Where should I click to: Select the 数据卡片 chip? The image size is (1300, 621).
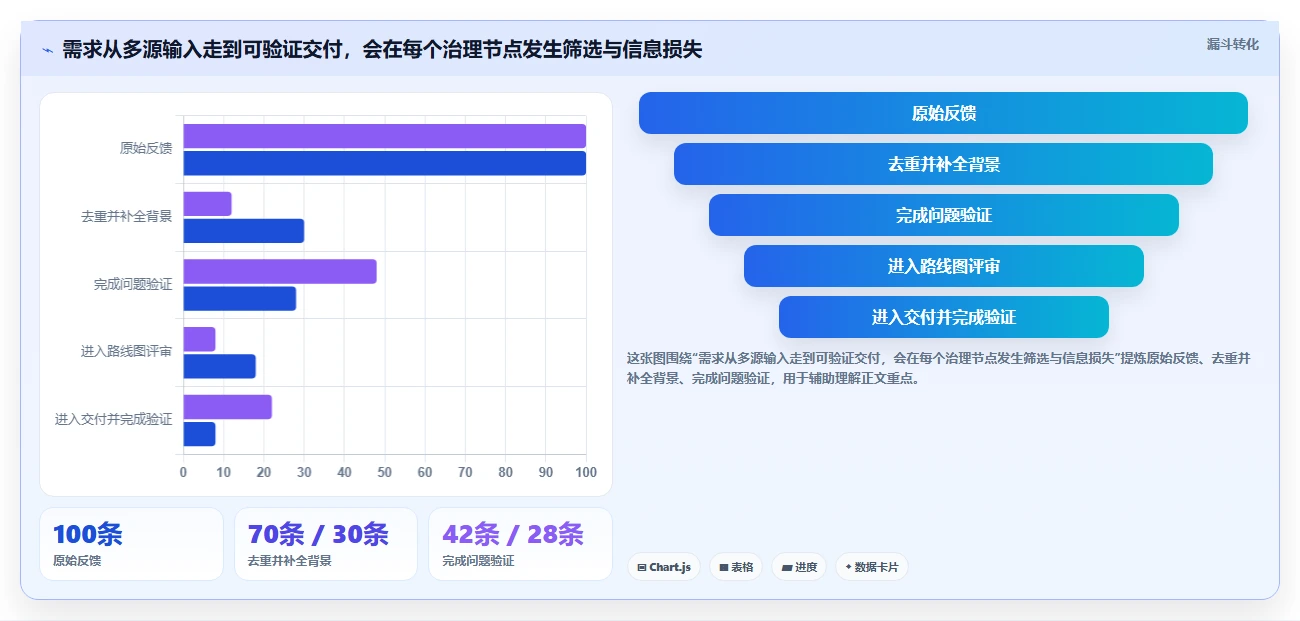pyautogui.click(x=872, y=567)
